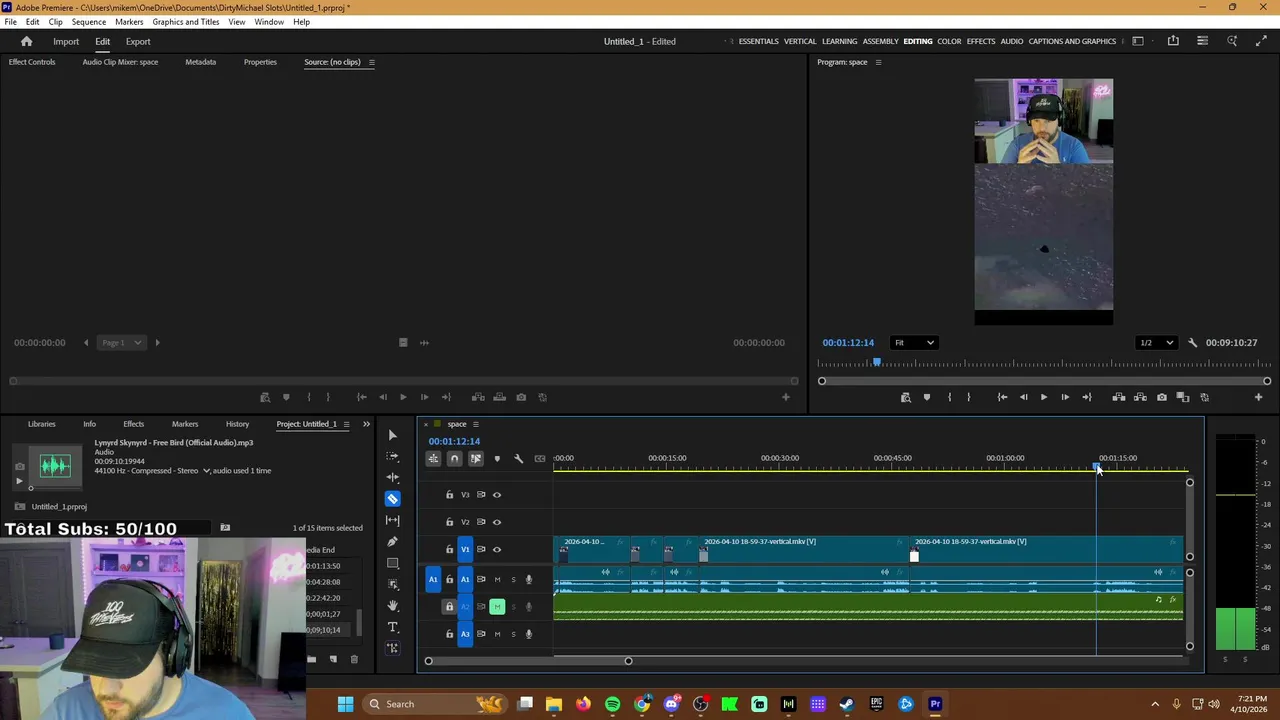The image size is (1280, 720).
Task: Unmute audio track A2
Action: (497, 607)
